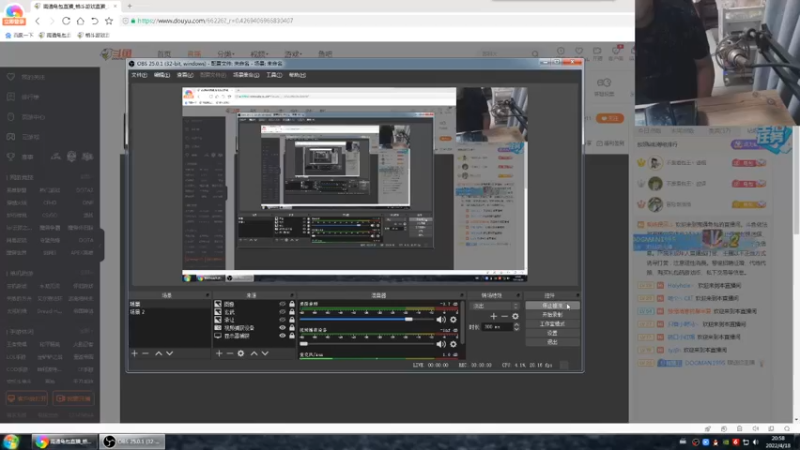Open the 游戏 dropdown in the Douyu navigation
The width and height of the screenshot is (800, 450).
pos(293,54)
